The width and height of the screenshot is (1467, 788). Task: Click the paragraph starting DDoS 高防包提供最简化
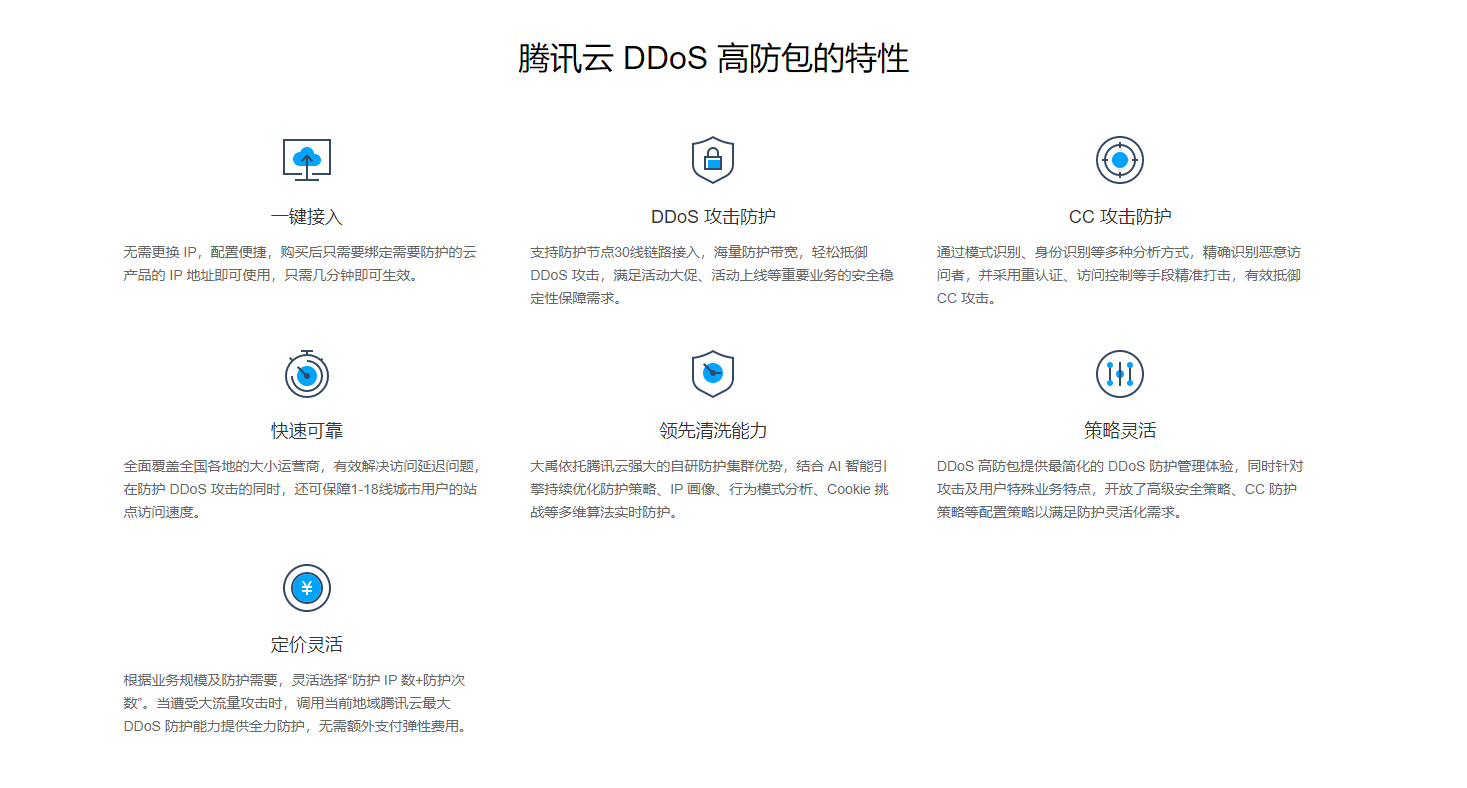click(1120, 489)
